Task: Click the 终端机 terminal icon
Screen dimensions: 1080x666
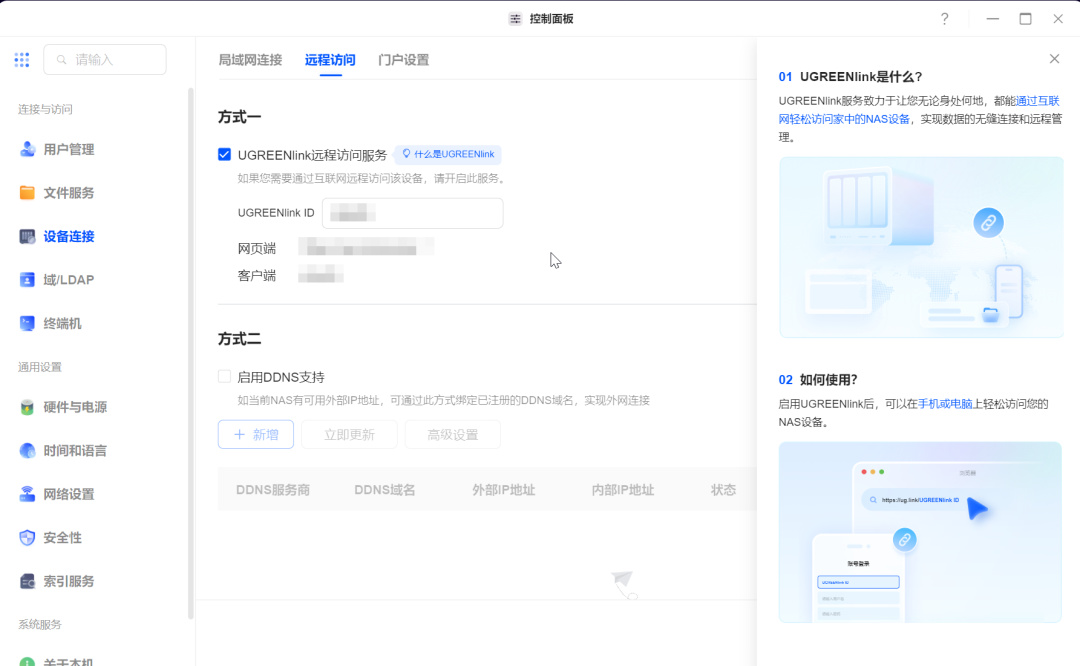Action: [27, 323]
